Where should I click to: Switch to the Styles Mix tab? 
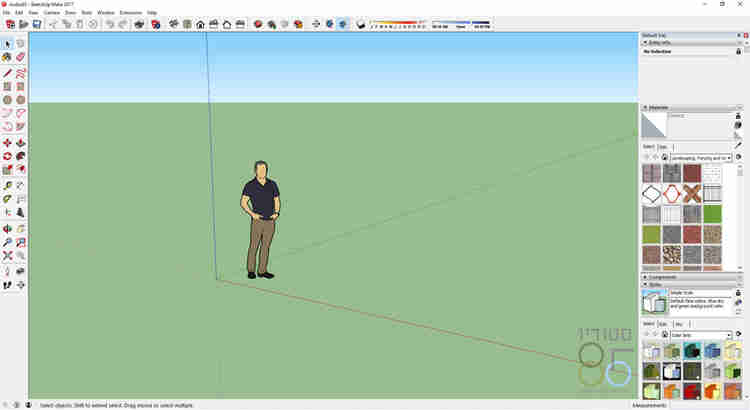tap(679, 324)
